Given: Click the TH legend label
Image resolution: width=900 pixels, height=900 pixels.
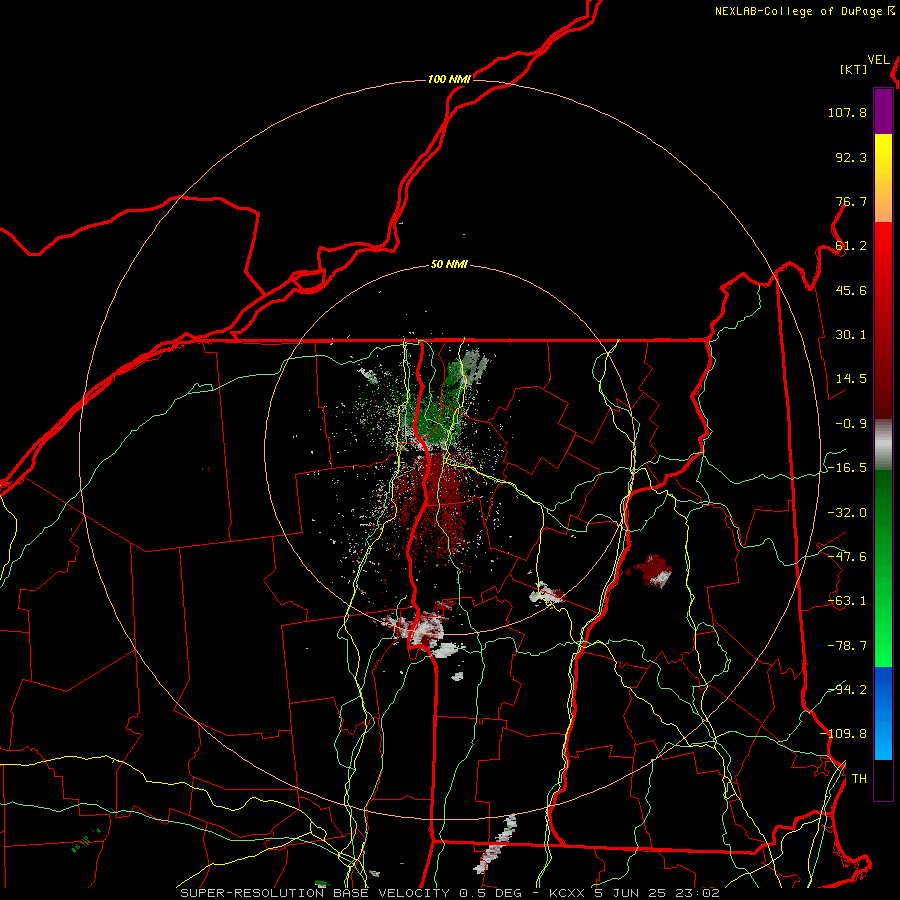Looking at the screenshot, I should click(859, 779).
